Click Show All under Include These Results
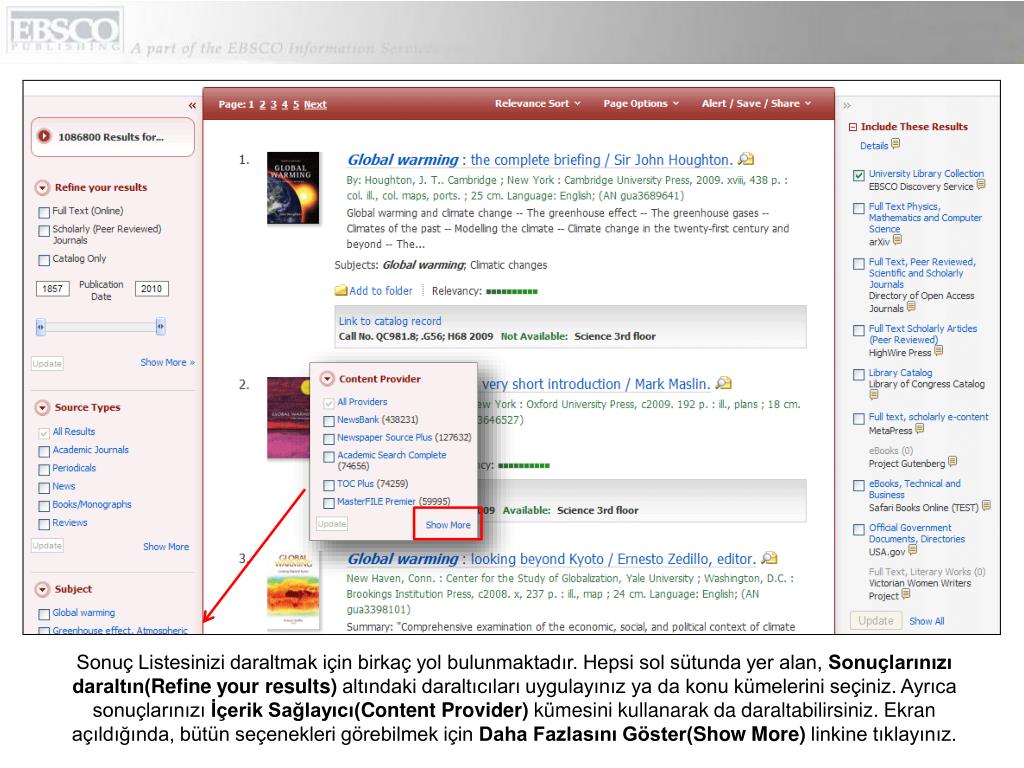Screen dimensions: 1024x768 [x=927, y=621]
